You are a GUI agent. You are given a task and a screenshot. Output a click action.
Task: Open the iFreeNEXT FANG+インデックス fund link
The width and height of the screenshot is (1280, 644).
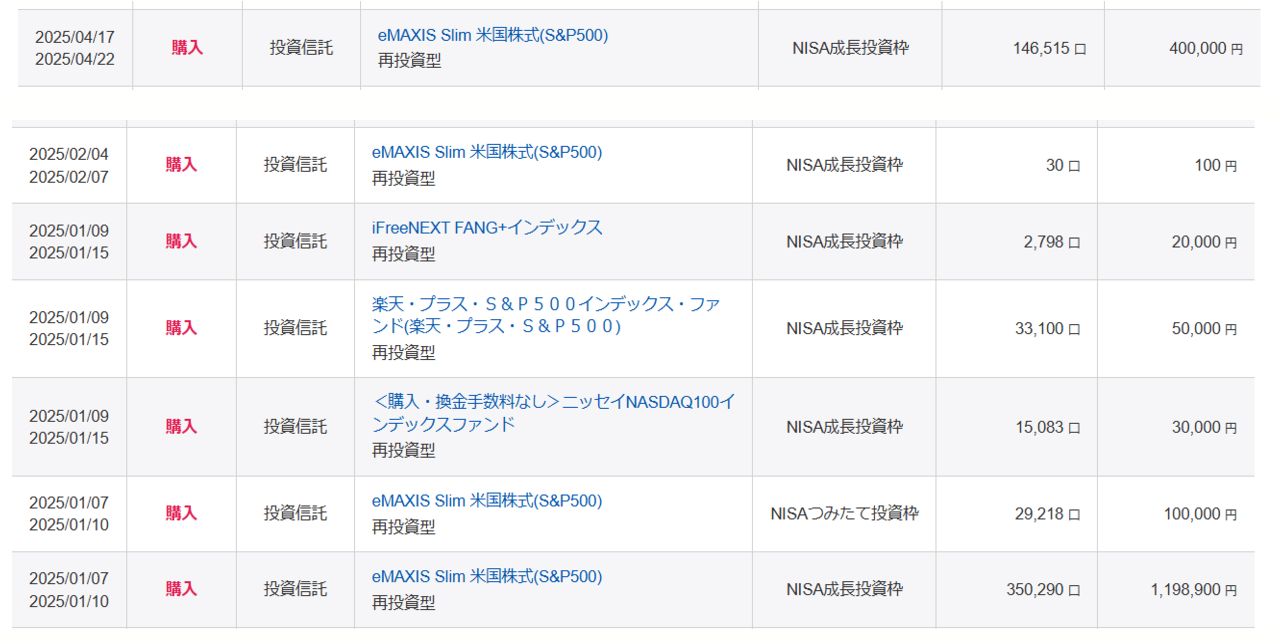tap(486, 228)
